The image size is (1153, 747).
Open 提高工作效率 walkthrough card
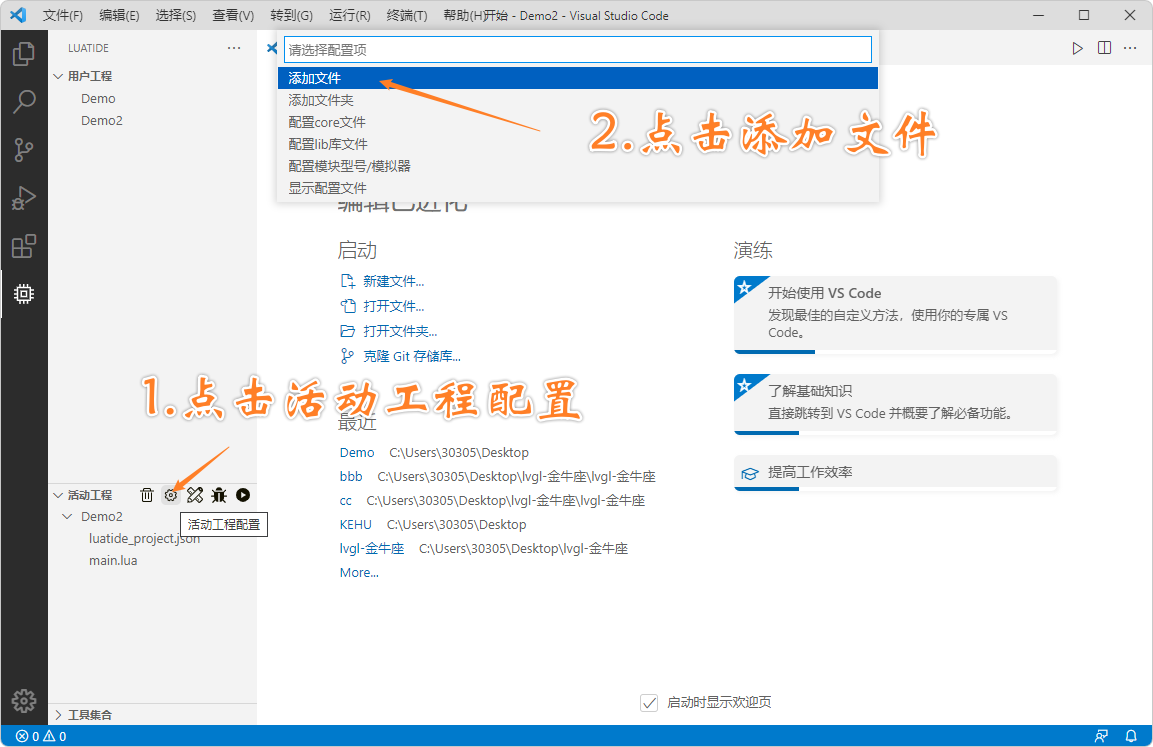(896, 473)
